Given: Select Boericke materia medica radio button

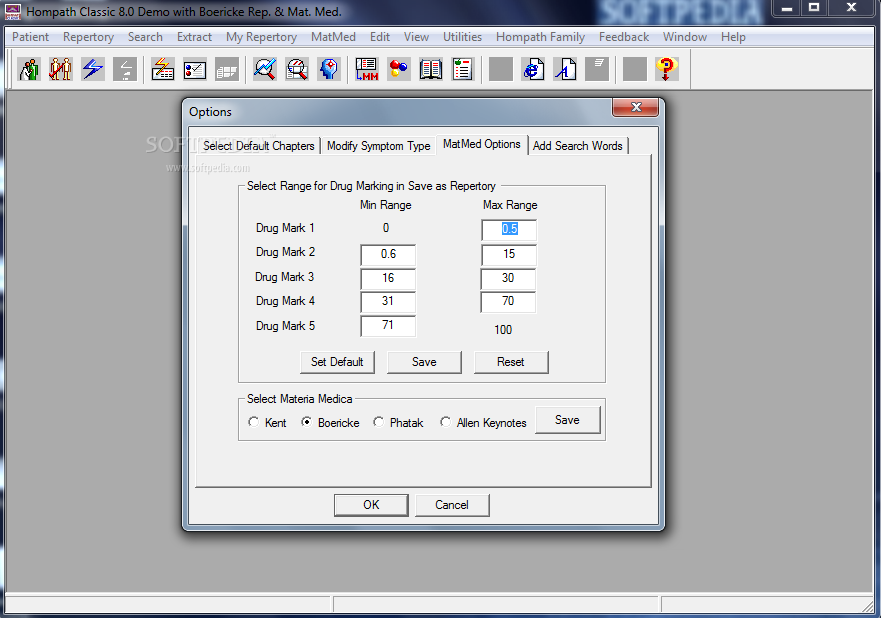Looking at the screenshot, I should tap(307, 422).
